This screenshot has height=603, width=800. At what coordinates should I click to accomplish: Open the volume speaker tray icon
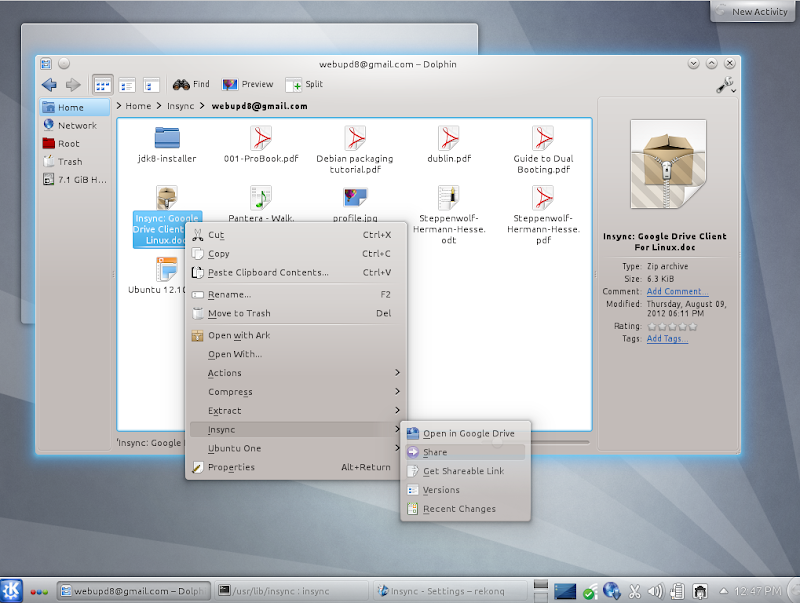click(x=656, y=592)
